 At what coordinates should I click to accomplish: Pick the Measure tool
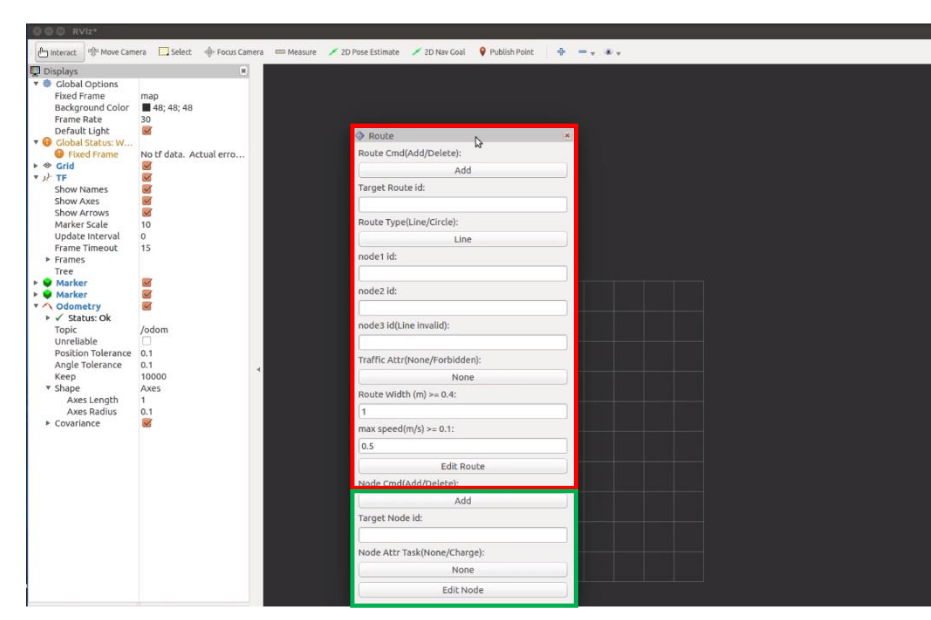click(x=295, y=52)
